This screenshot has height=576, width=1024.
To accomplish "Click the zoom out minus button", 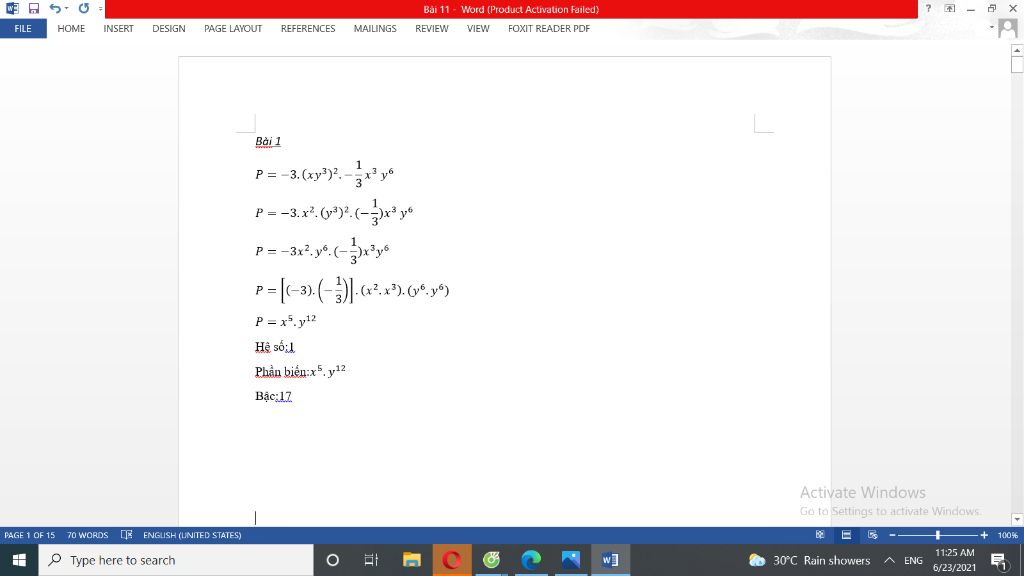I will tap(892, 535).
